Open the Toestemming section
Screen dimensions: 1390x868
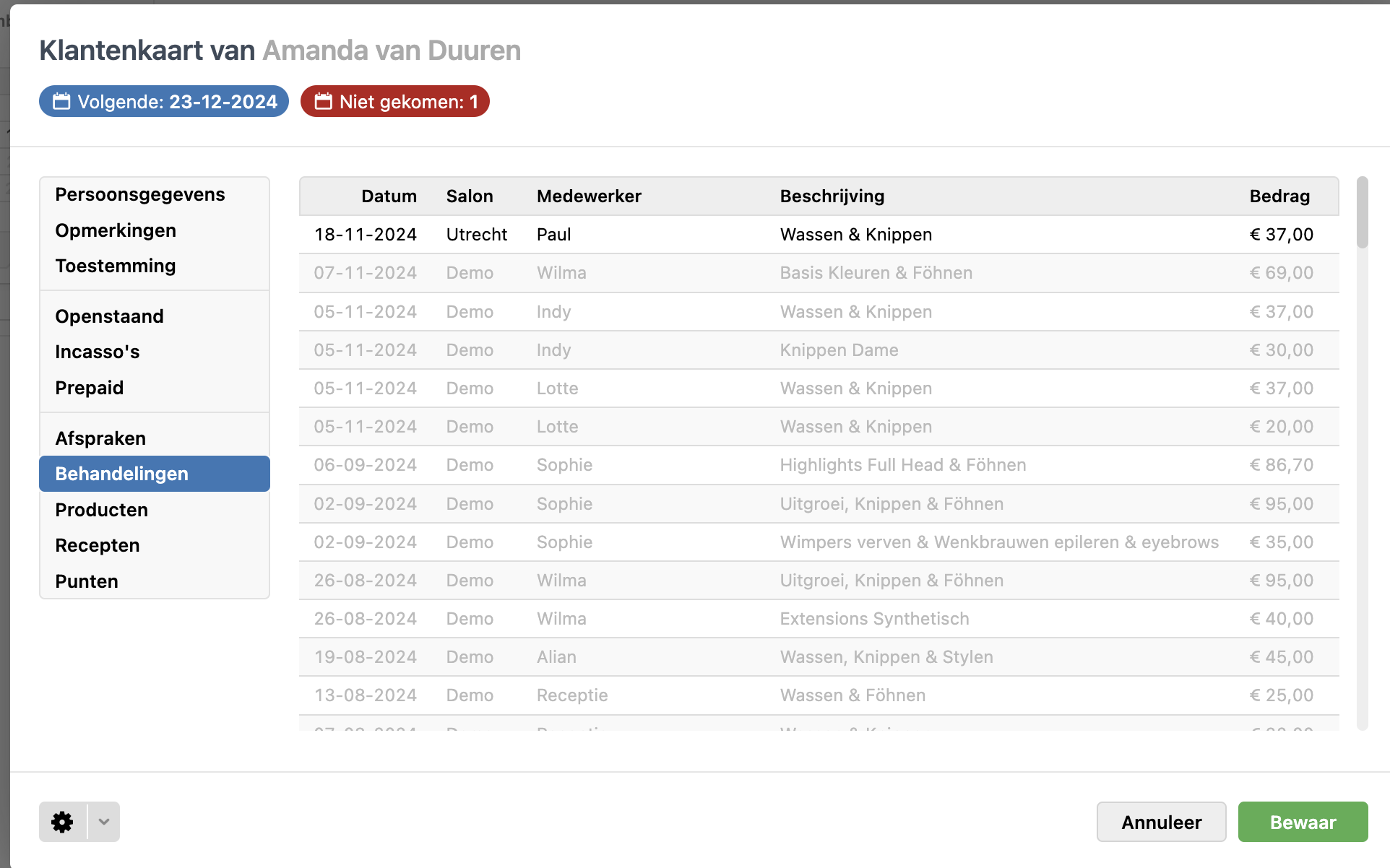coord(116,266)
